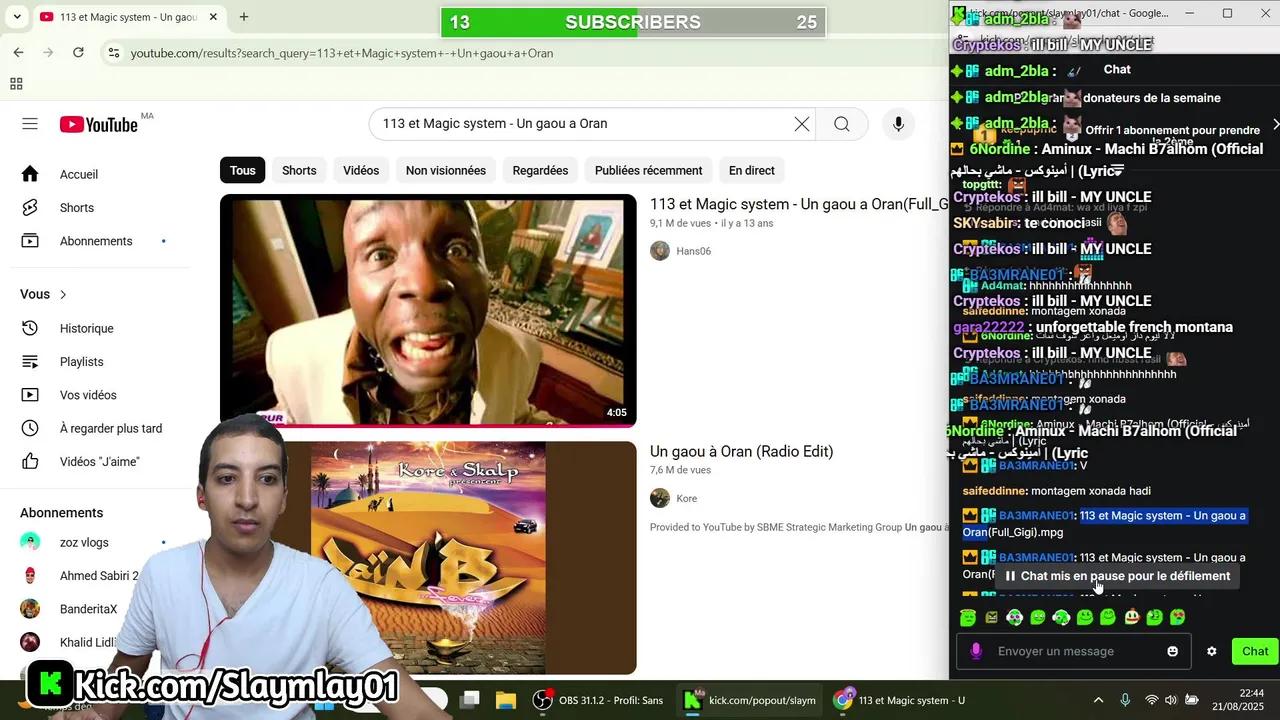Click the purple microphone icon in chat box

point(977,651)
